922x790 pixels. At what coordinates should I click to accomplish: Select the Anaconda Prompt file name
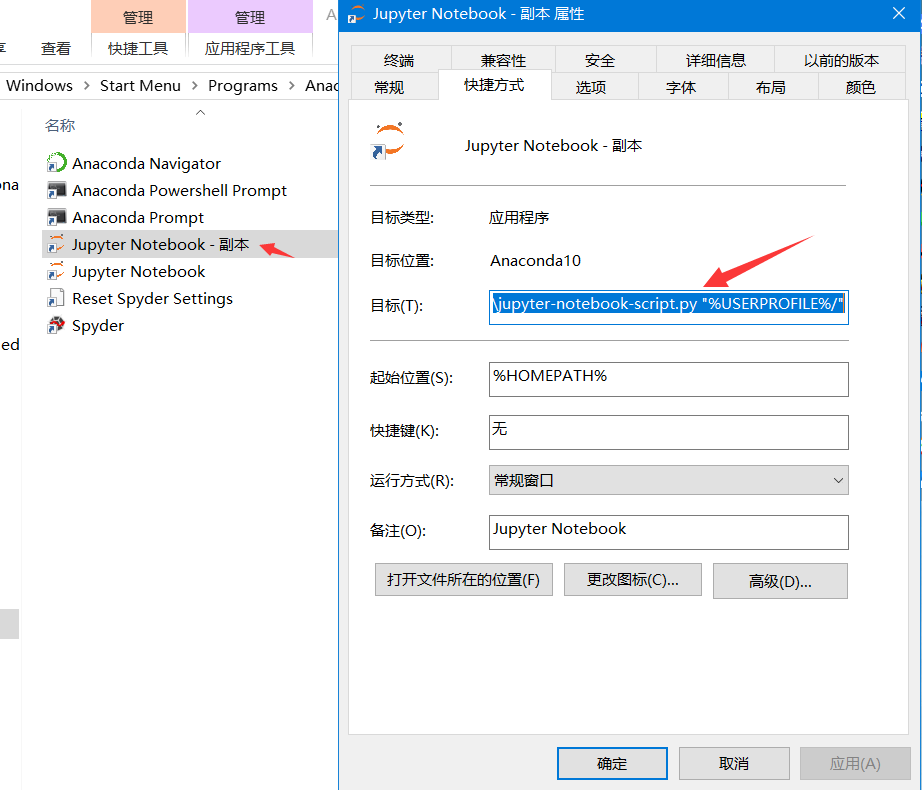(x=138, y=217)
